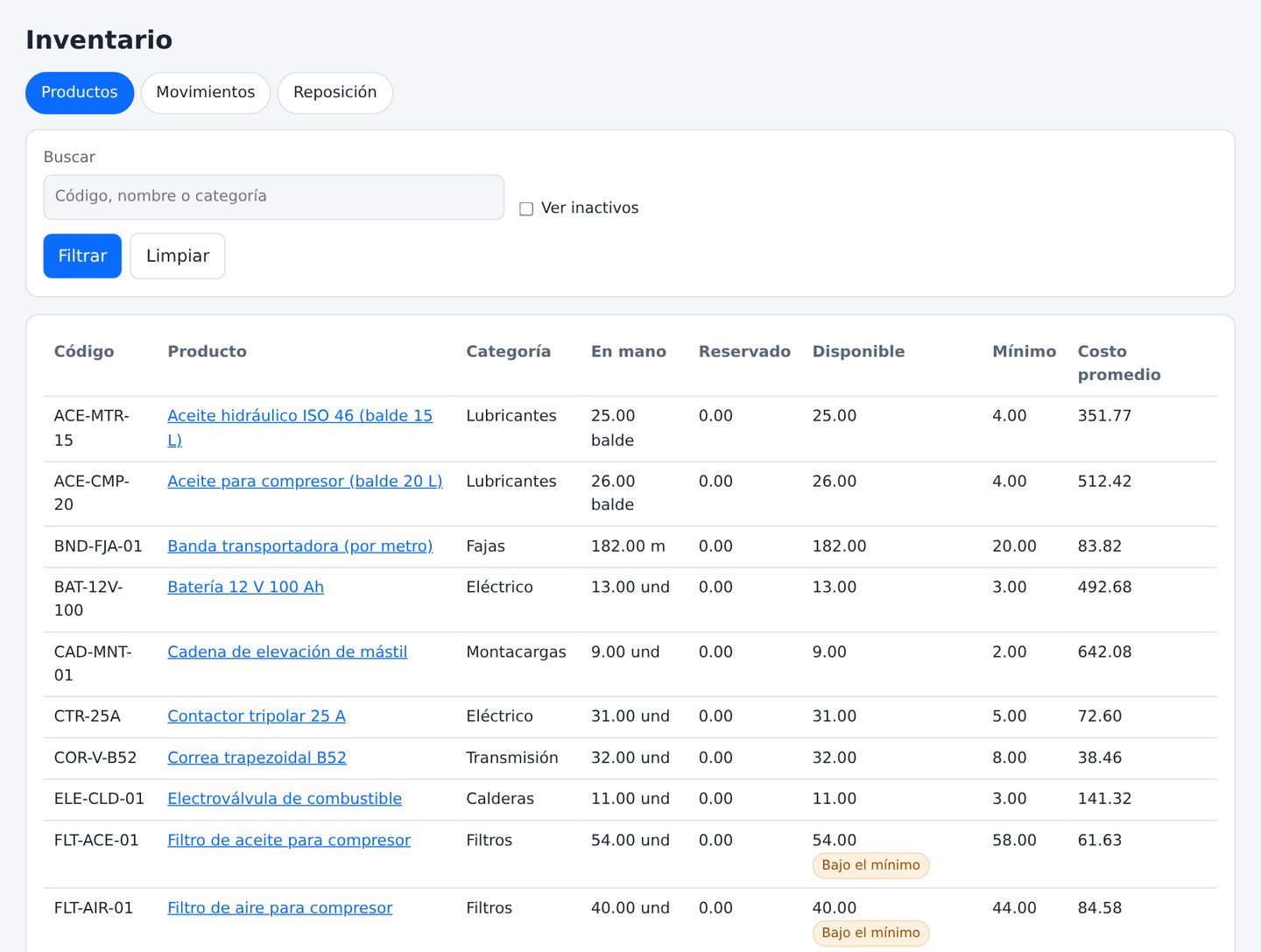
Task: Select code cell BND-FJA-01
Action: 98,547
